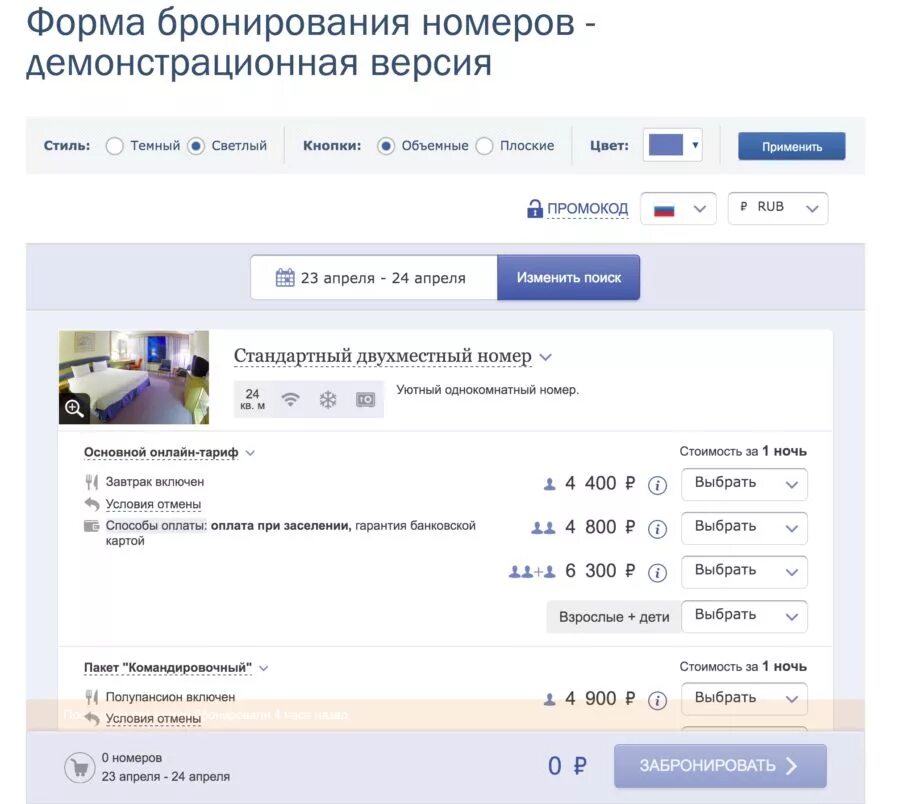Click Пакет "Командировочный" tariff name
900x804 pixels.
pyautogui.click(x=168, y=667)
